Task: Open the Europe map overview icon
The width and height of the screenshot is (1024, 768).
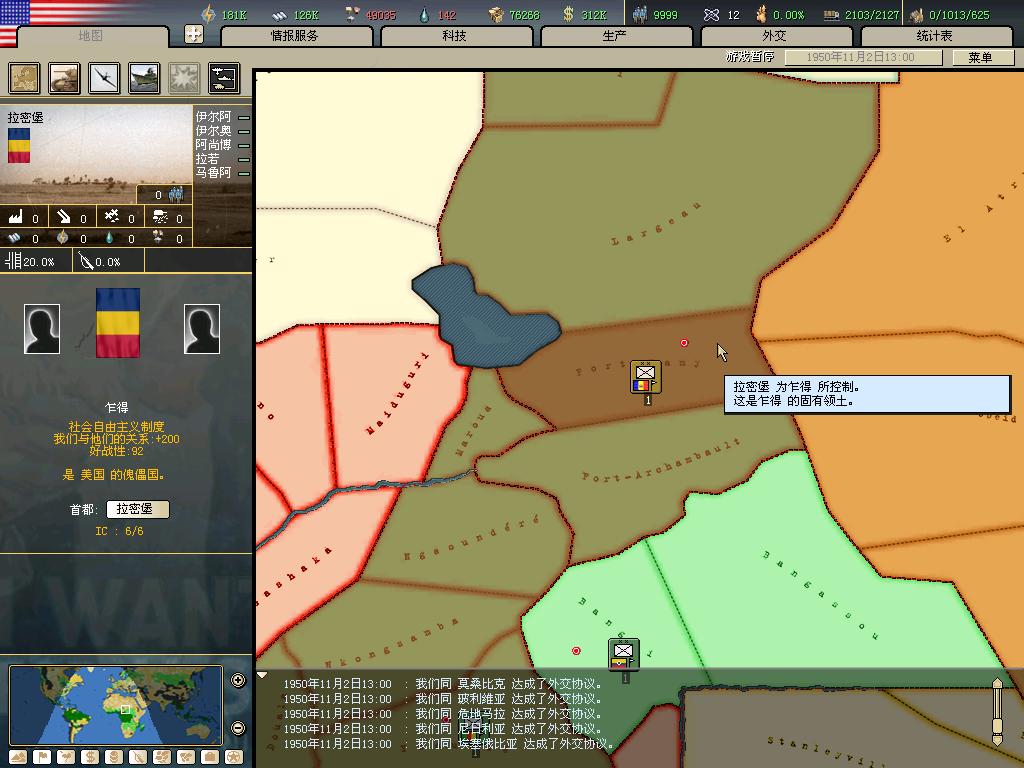Action: coord(24,78)
